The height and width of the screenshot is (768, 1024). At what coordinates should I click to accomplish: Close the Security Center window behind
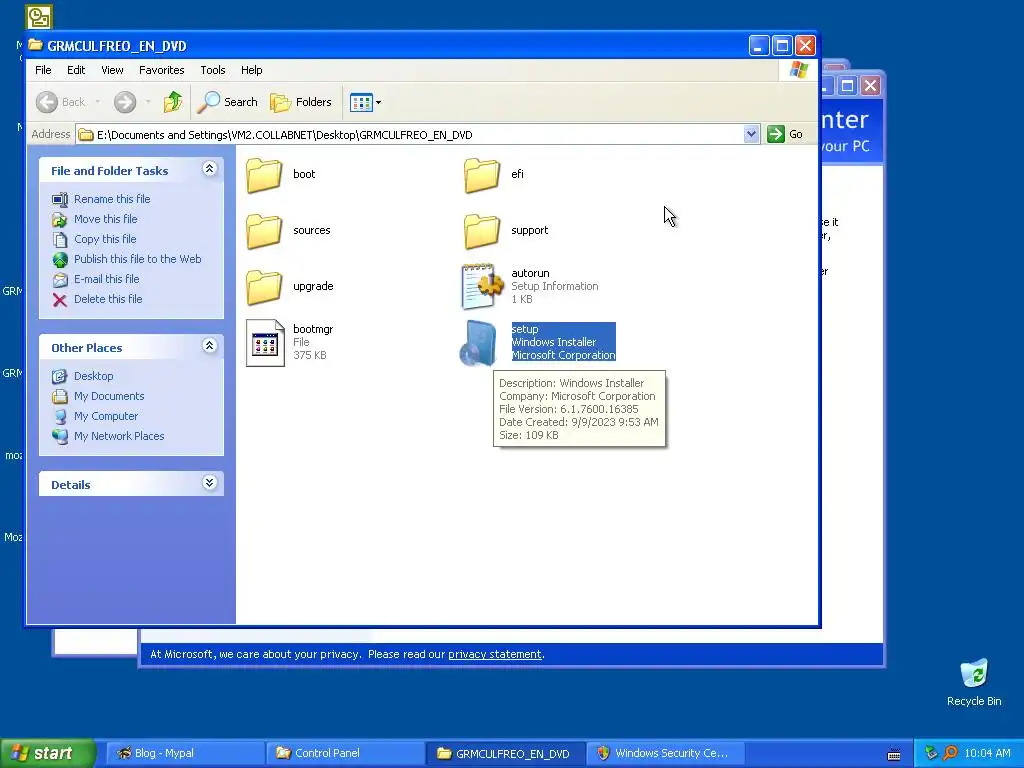point(871,86)
